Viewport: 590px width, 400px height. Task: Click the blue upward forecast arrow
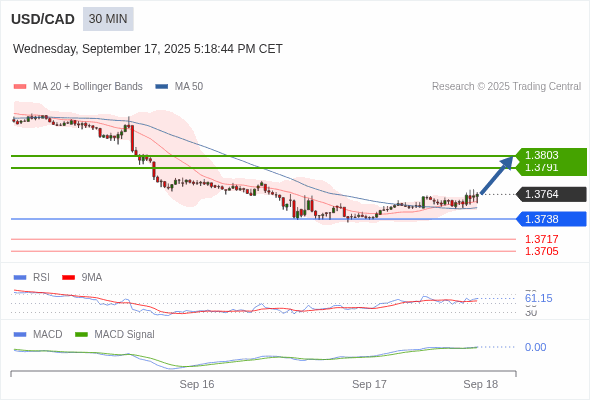[x=497, y=175]
